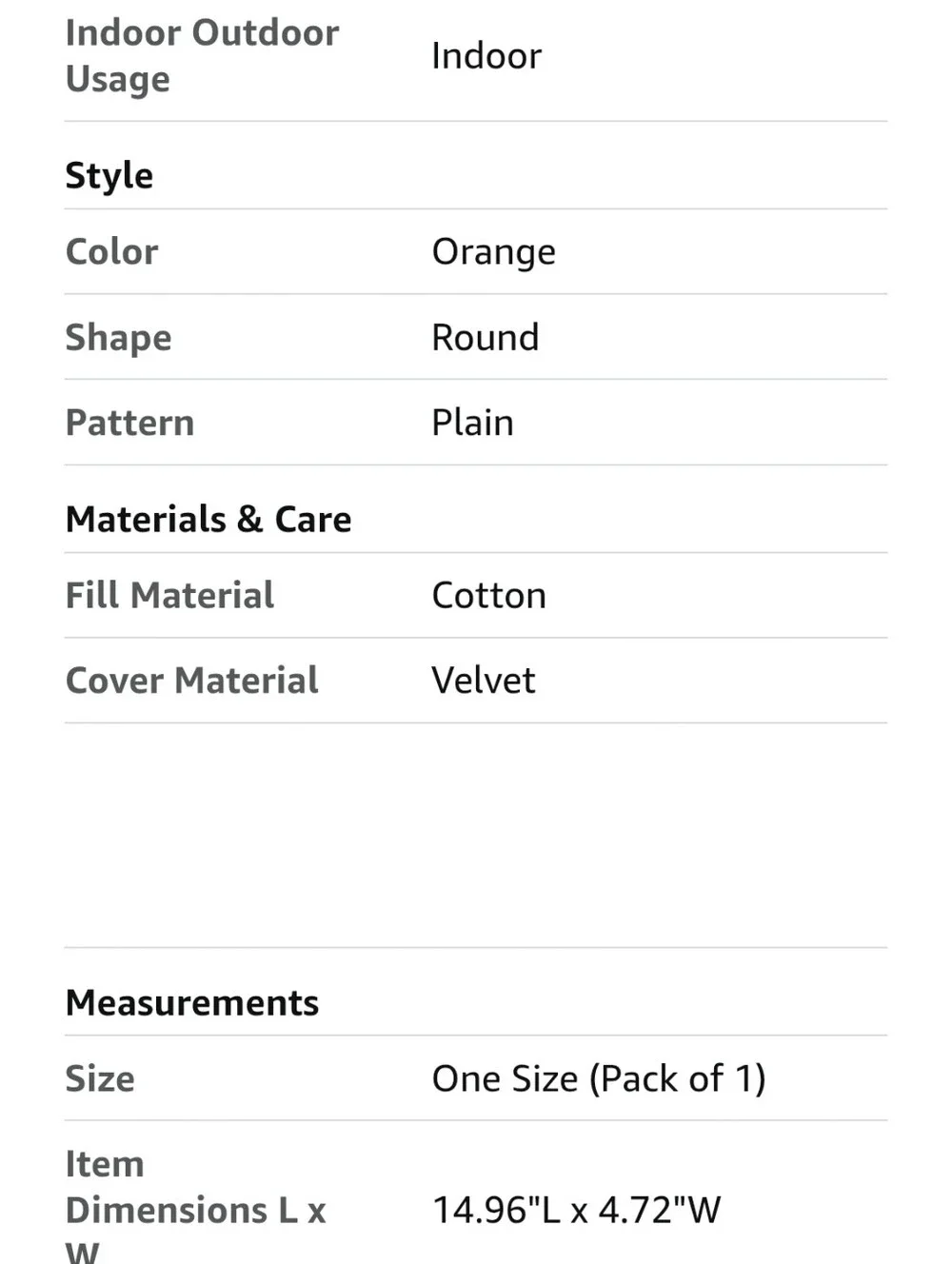Click the Shape label
Image resolution: width=952 pixels, height=1264 pixels.
(119, 338)
